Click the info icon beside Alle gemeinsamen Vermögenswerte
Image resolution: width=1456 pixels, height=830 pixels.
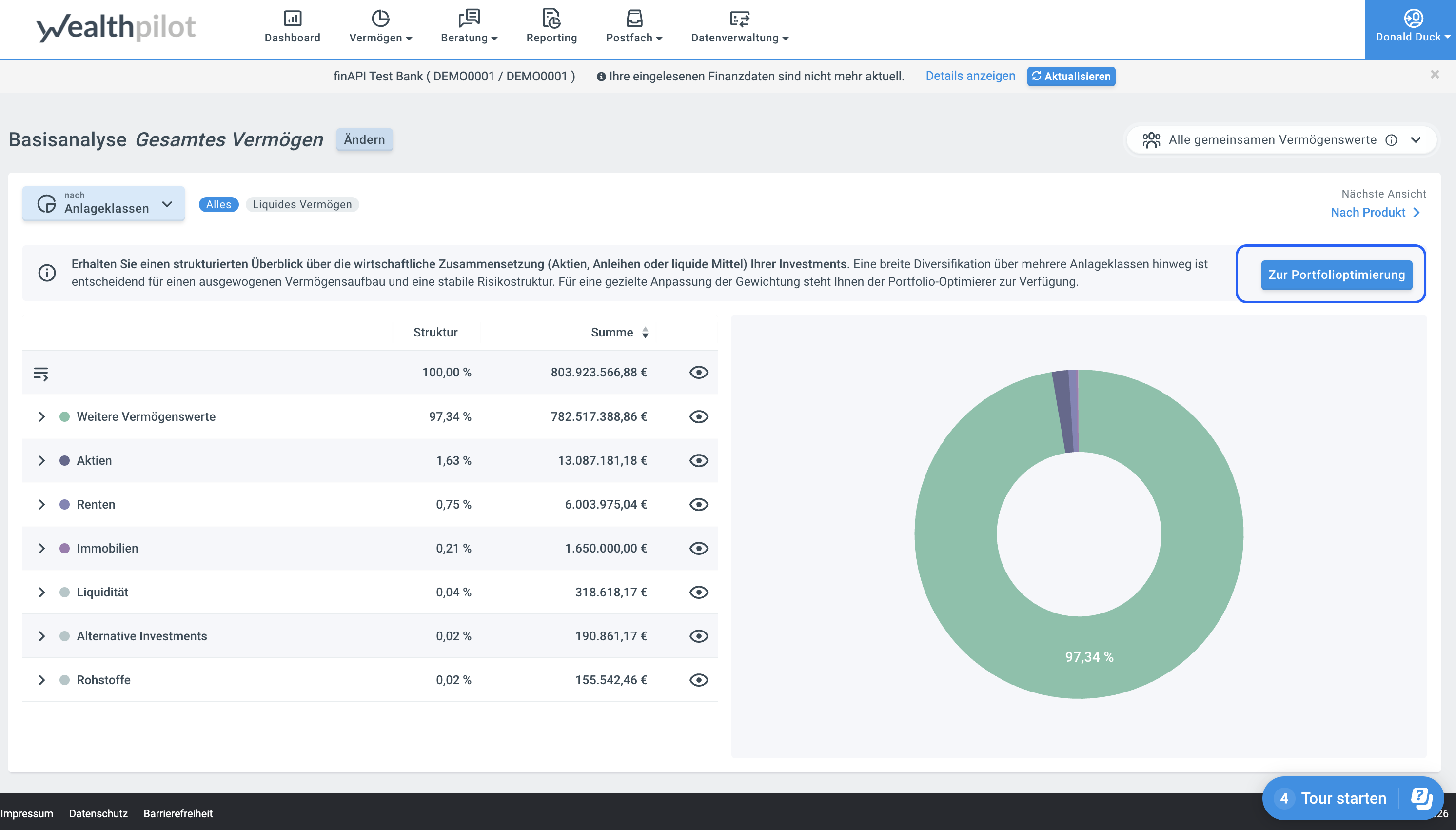[1391, 140]
